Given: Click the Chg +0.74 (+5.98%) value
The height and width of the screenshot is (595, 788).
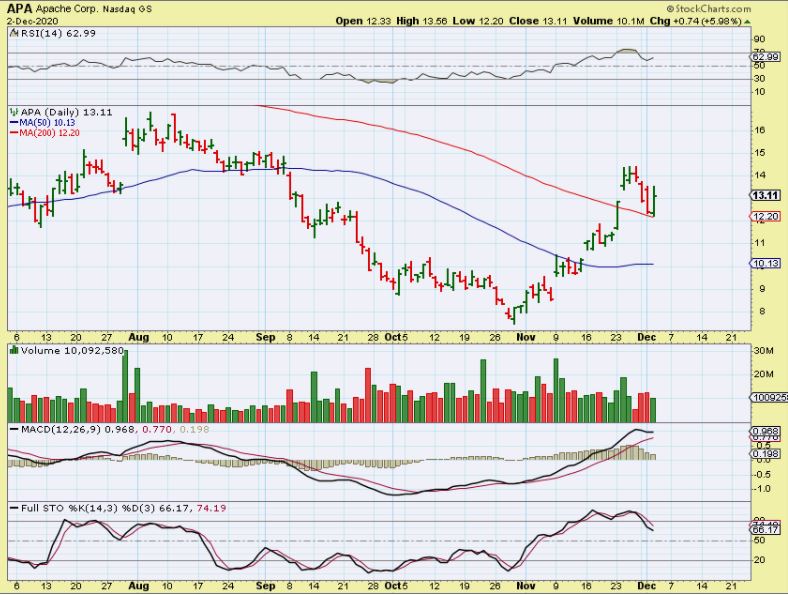Looking at the screenshot, I should (x=695, y=21).
